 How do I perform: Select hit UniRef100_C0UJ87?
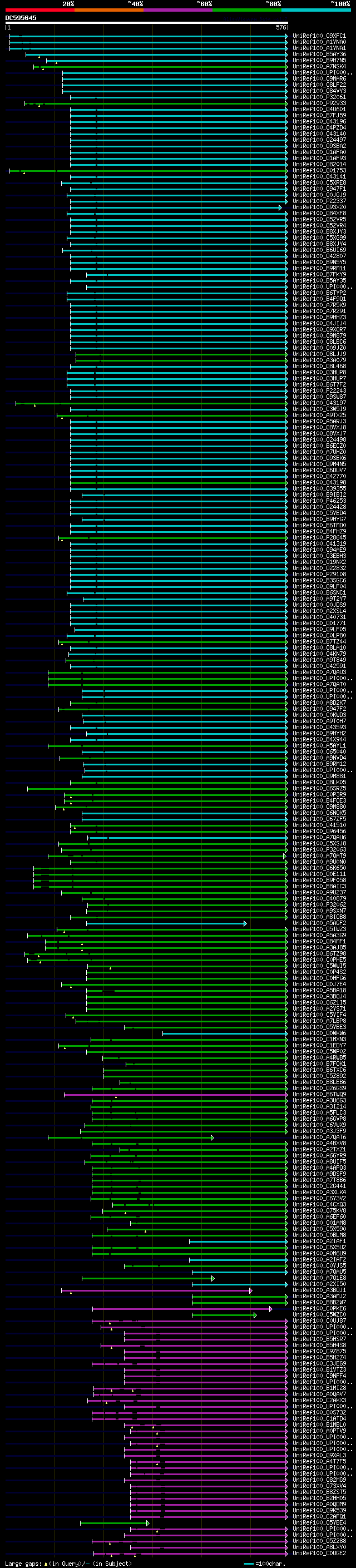click(319, 1321)
